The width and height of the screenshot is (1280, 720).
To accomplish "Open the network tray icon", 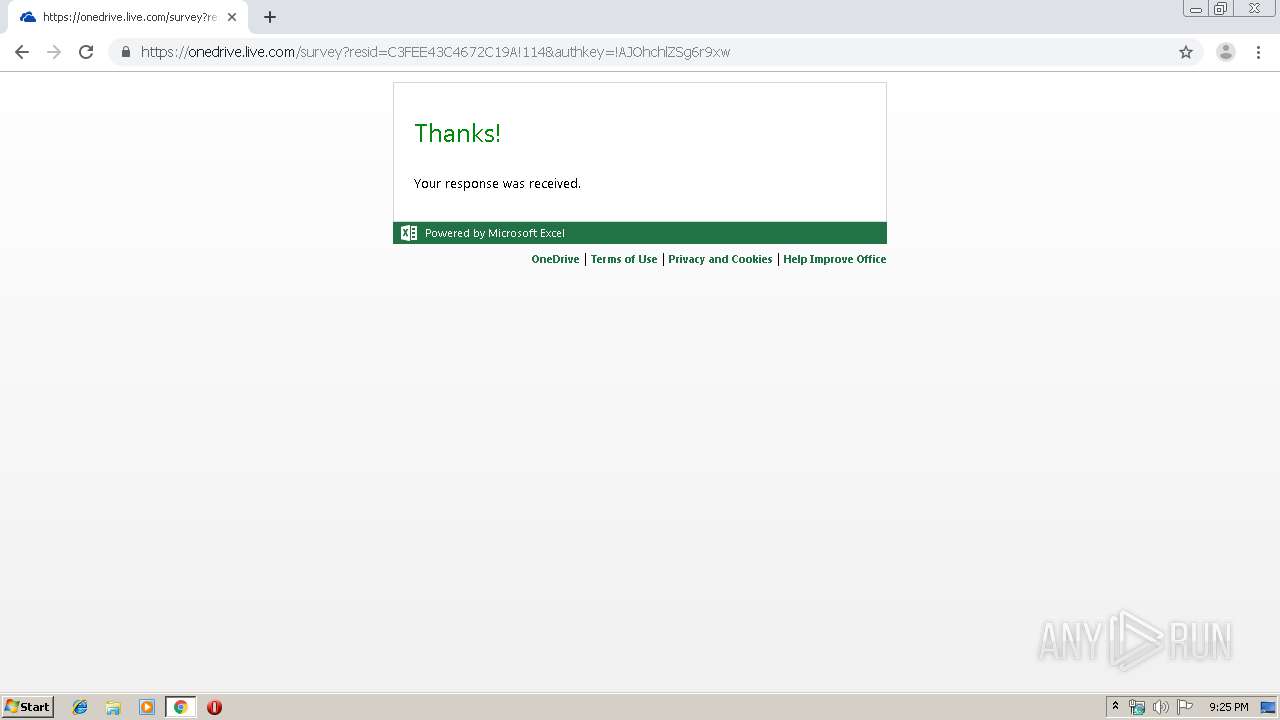I will [x=1137, y=707].
